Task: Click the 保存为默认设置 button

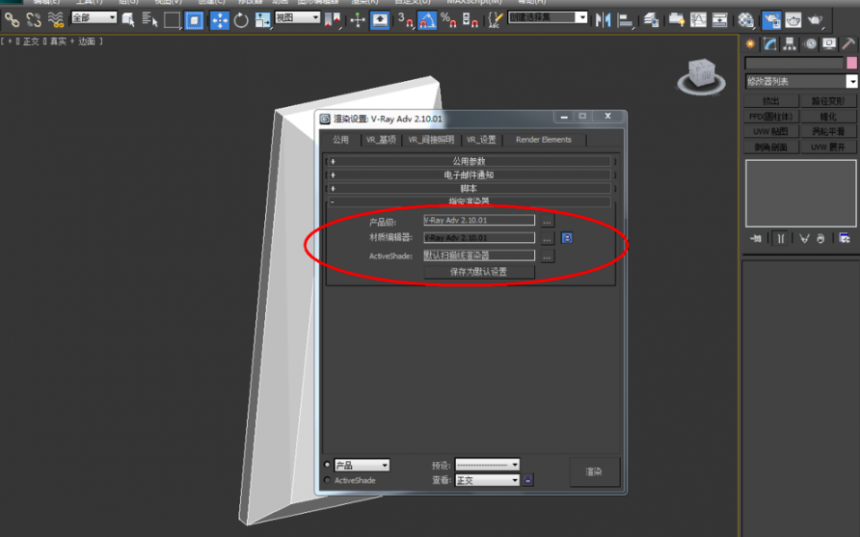Action: 479,272
